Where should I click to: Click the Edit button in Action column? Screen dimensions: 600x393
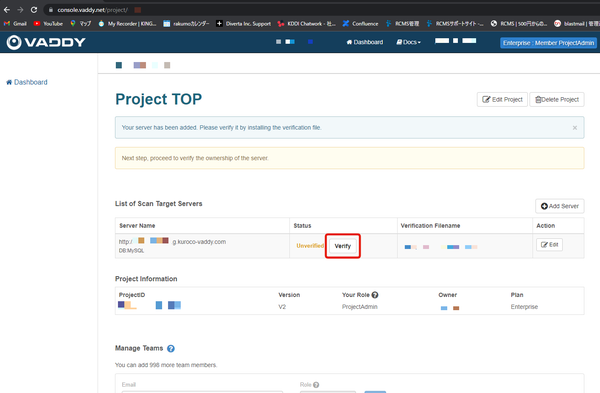pyautogui.click(x=549, y=245)
